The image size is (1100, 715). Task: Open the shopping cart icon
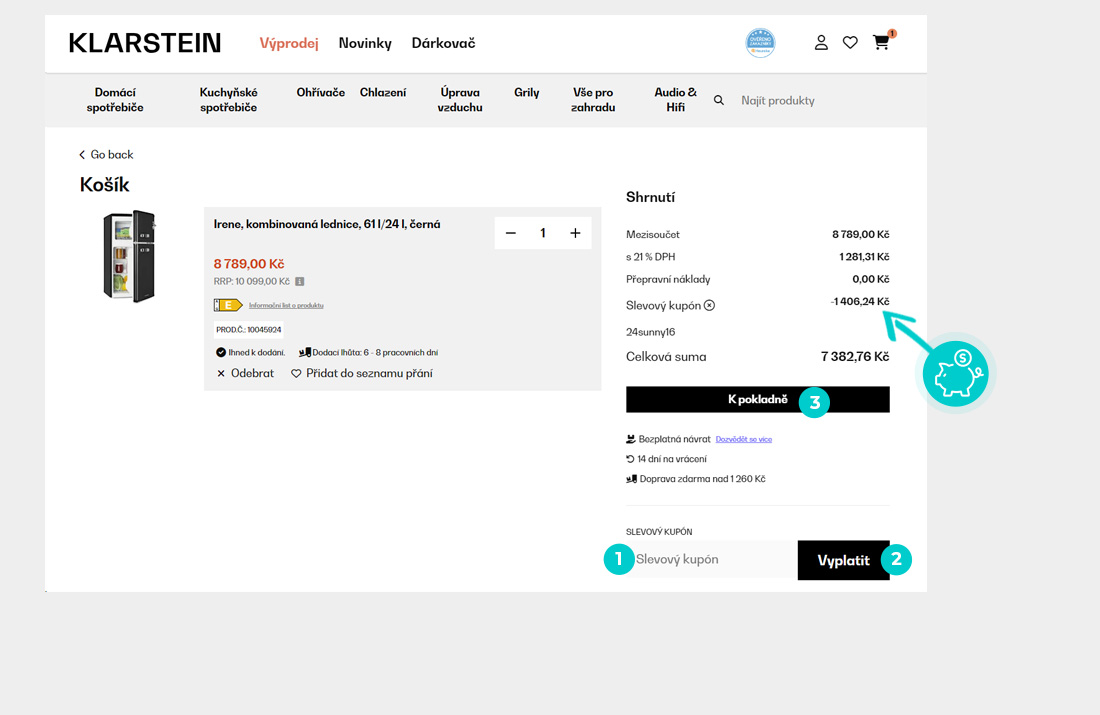(881, 43)
